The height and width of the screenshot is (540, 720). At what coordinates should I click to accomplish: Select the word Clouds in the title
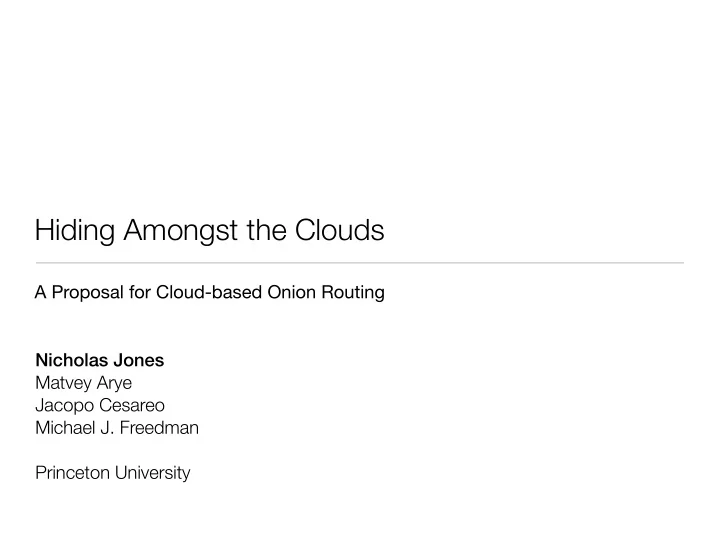coord(339,230)
